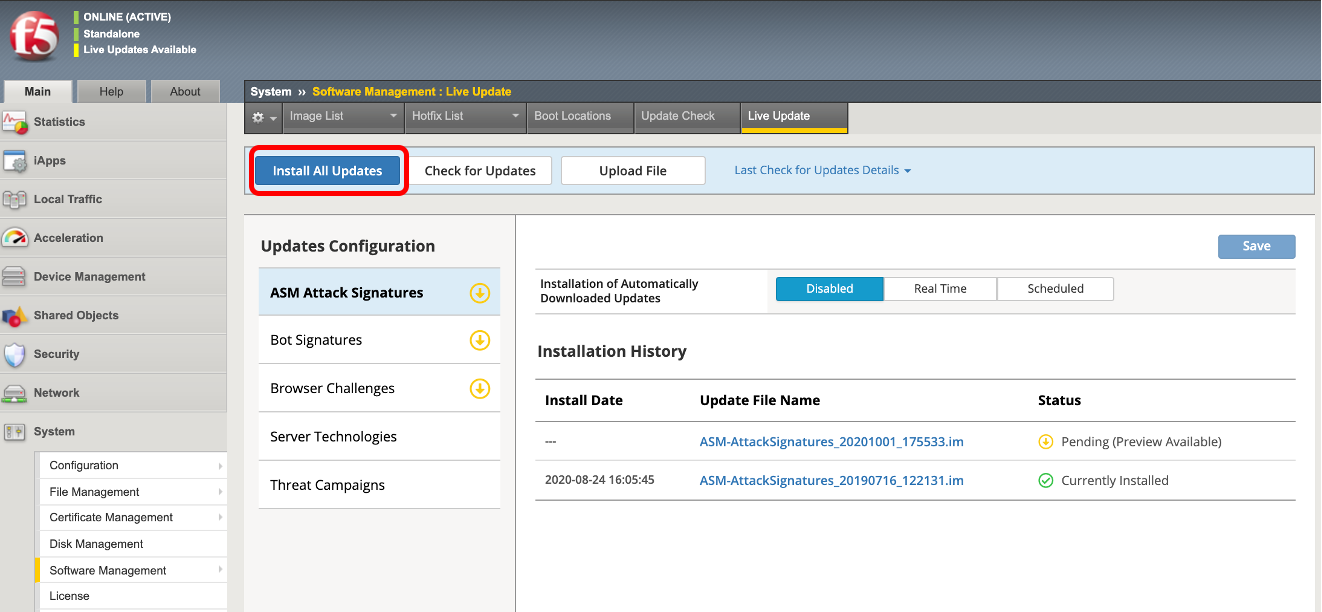Click Install All Updates button
Image resolution: width=1322 pixels, height=612 pixels.
(328, 171)
